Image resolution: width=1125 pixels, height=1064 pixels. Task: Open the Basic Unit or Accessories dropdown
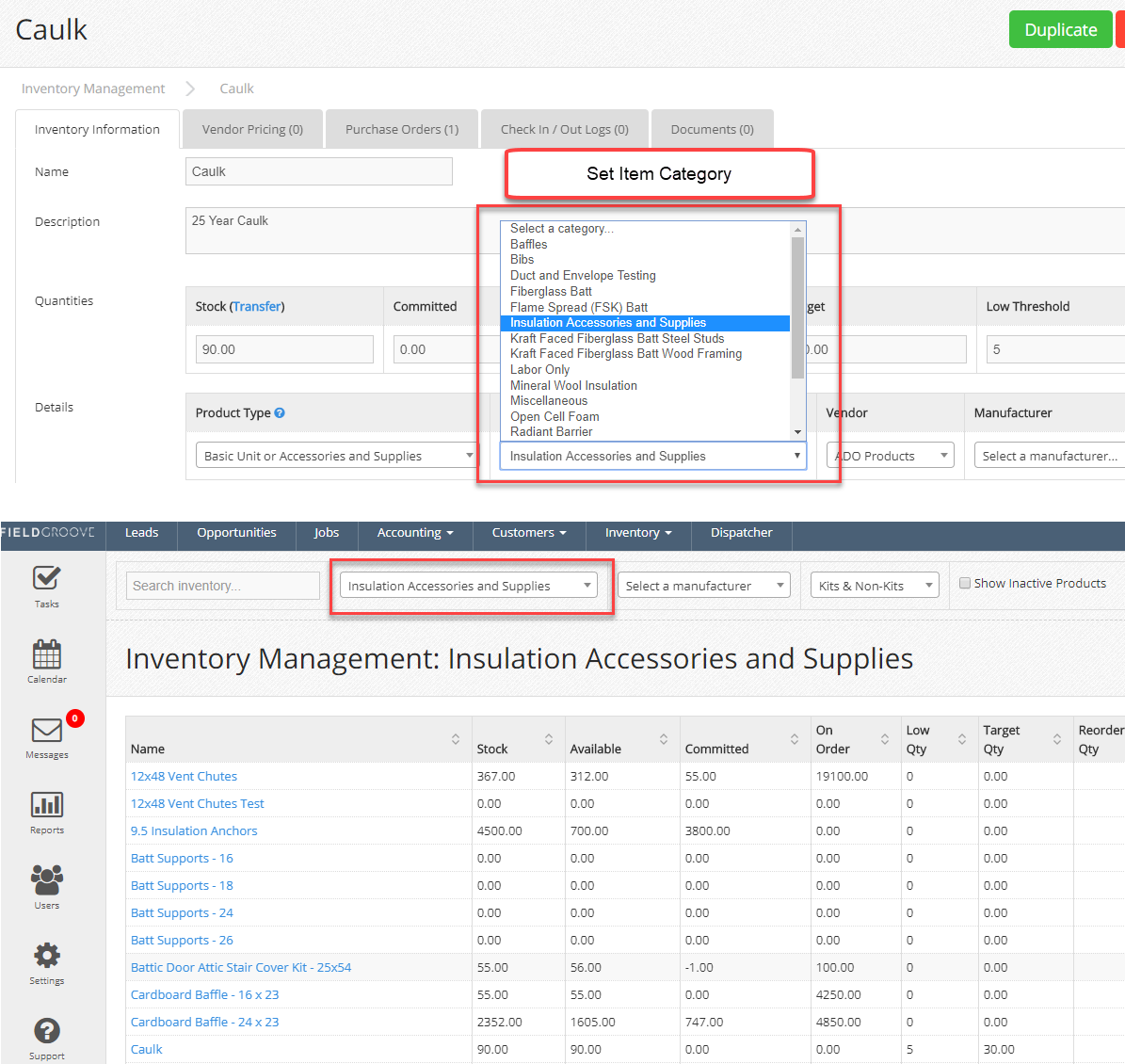click(x=337, y=456)
